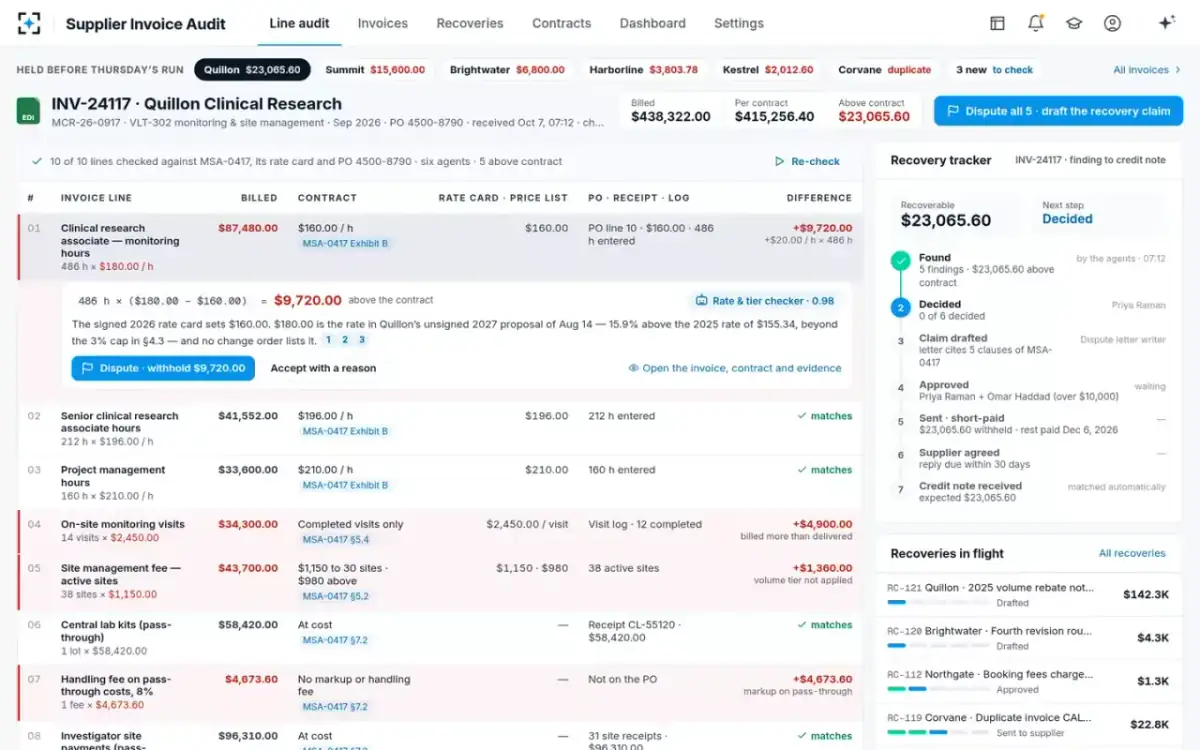Select the Summit $15,600.00 chip
Image resolution: width=1200 pixels, height=750 pixels.
point(375,70)
